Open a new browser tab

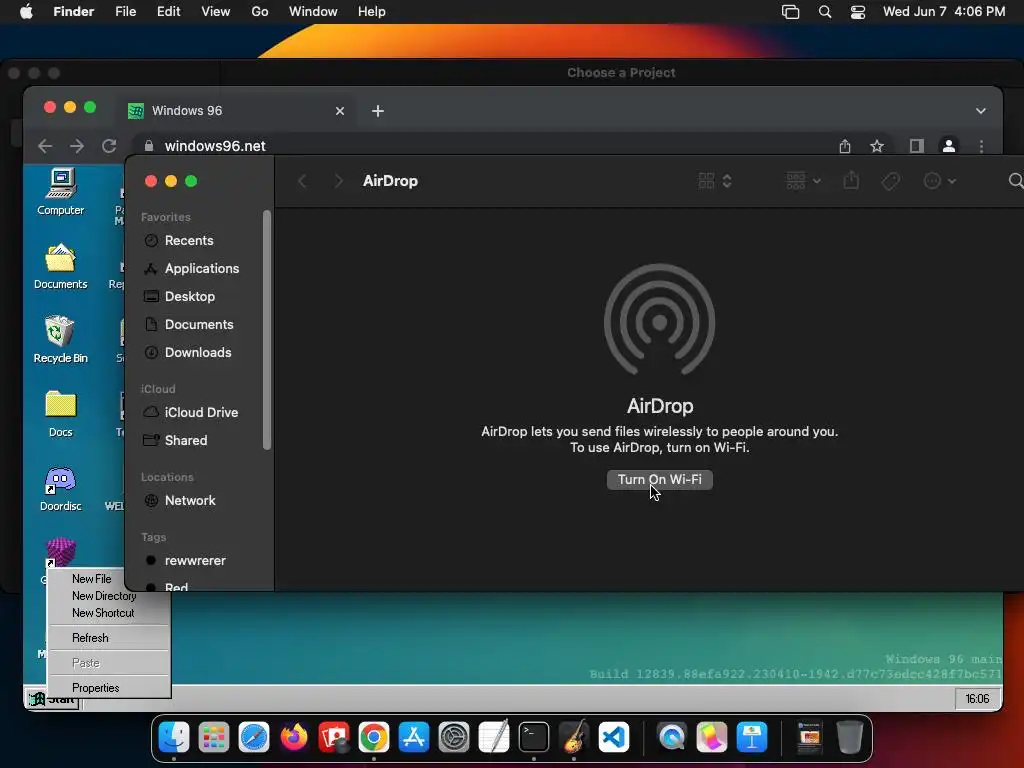coord(377,111)
